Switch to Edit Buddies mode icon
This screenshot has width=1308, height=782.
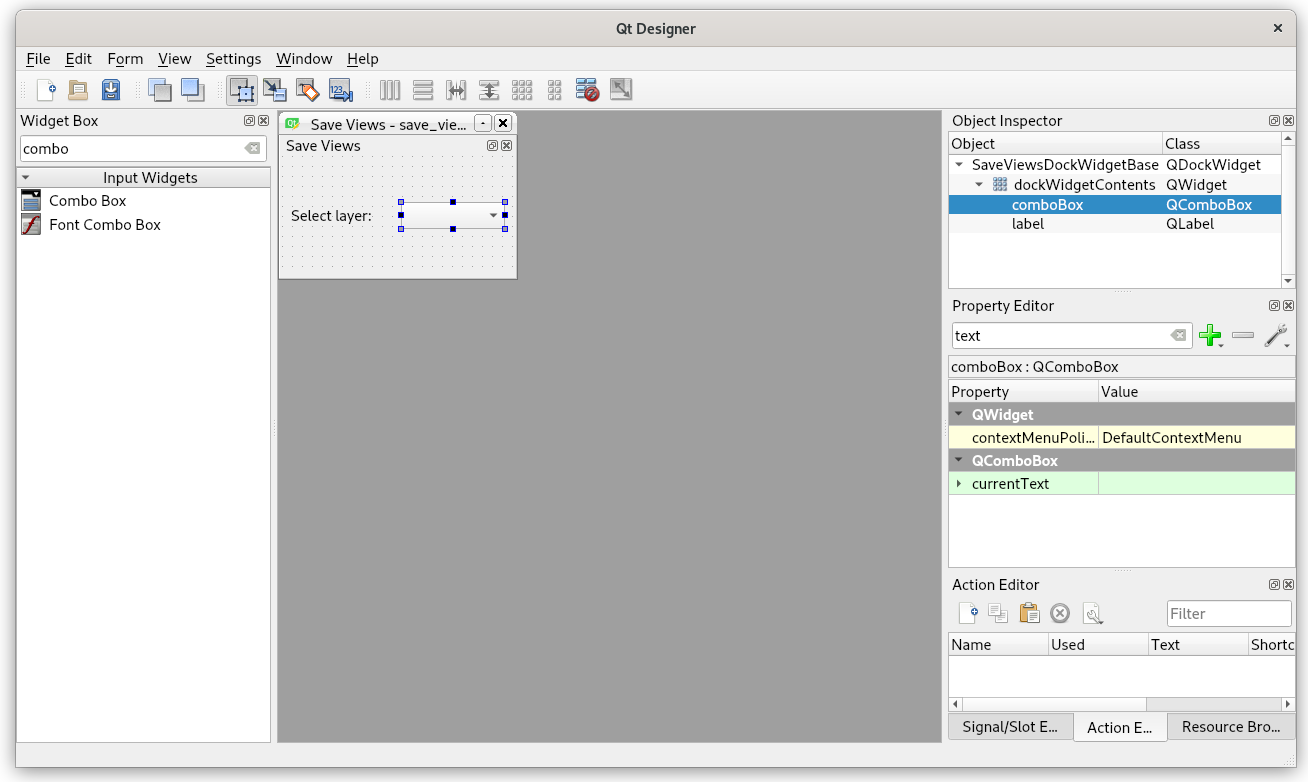click(308, 90)
